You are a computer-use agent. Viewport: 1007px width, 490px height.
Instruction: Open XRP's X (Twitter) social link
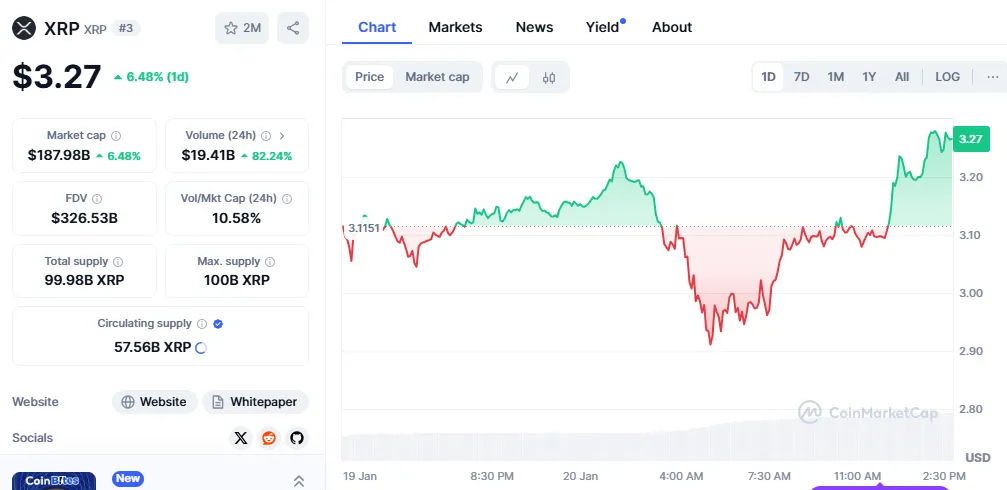pos(241,438)
